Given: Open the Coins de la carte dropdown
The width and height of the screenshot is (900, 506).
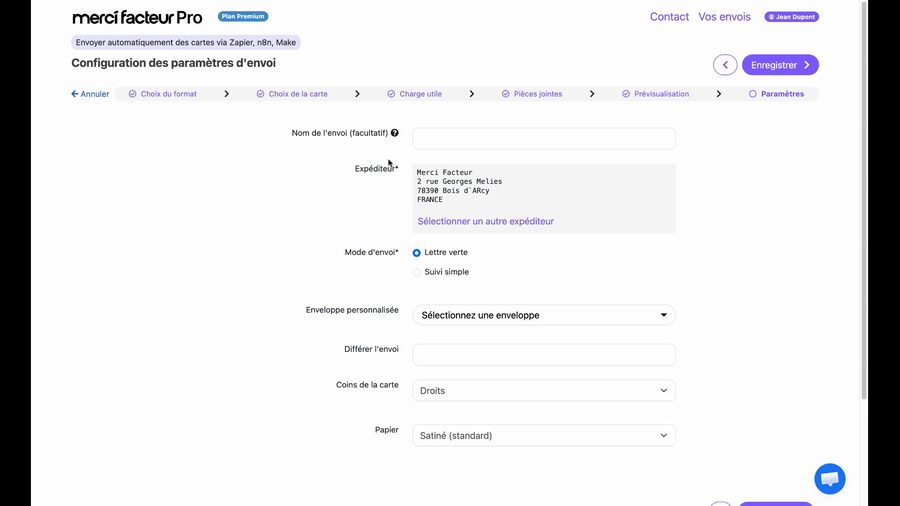Looking at the screenshot, I should click(x=544, y=391).
